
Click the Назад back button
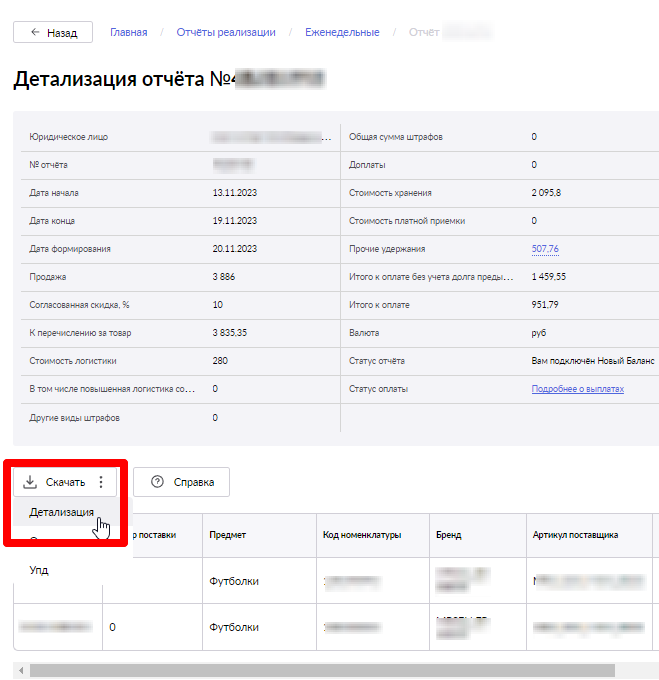coord(53,32)
